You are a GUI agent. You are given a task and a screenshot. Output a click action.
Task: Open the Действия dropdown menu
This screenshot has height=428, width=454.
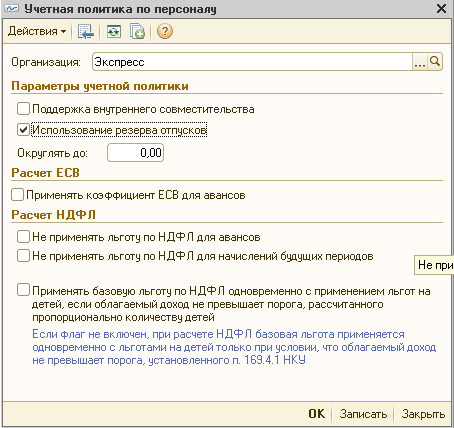point(37,31)
